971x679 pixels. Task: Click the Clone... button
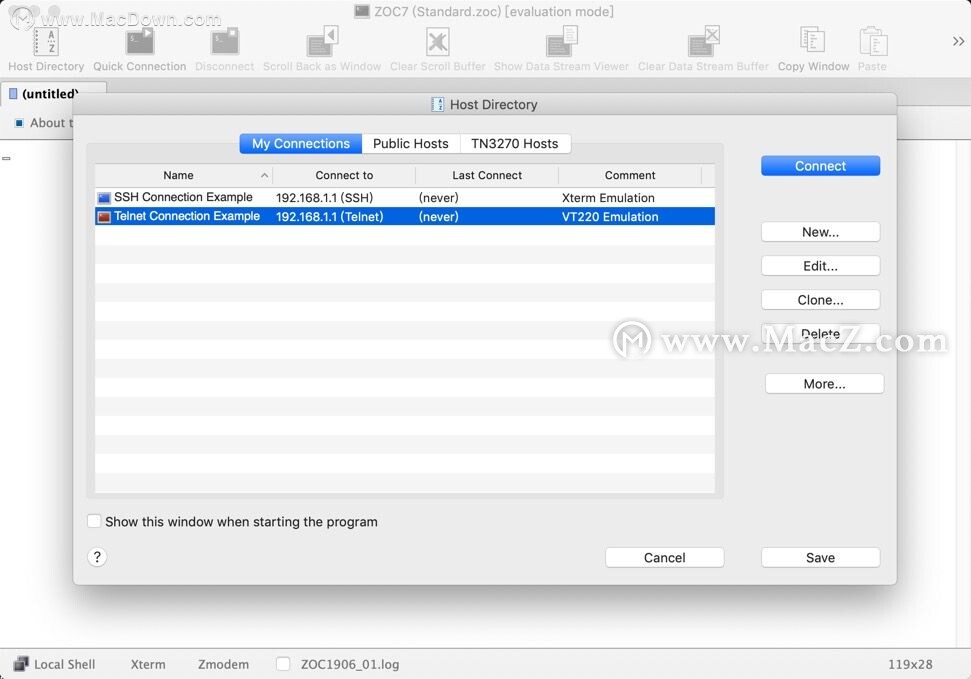[820, 300]
